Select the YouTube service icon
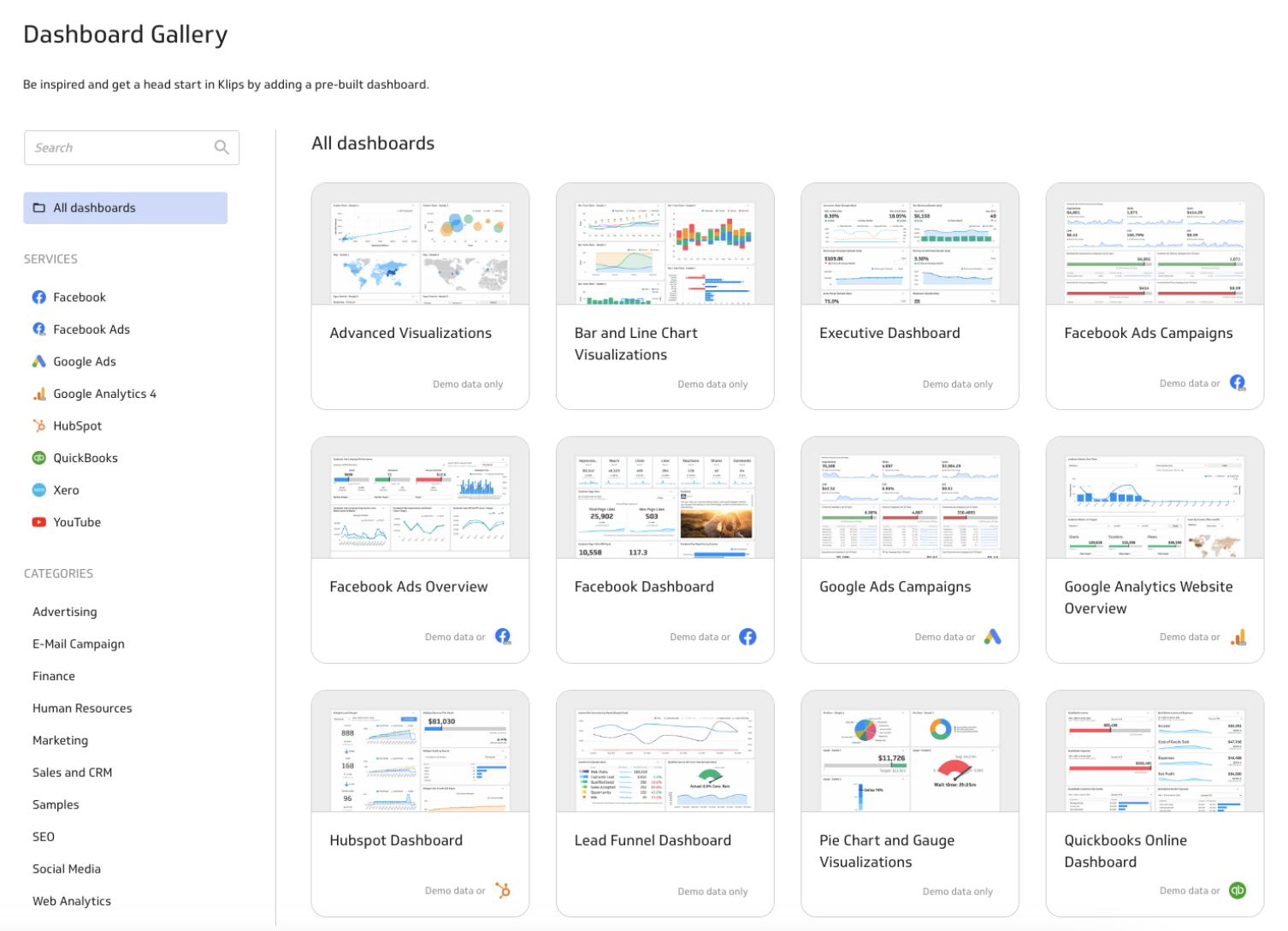The width and height of the screenshot is (1288, 931). [38, 522]
